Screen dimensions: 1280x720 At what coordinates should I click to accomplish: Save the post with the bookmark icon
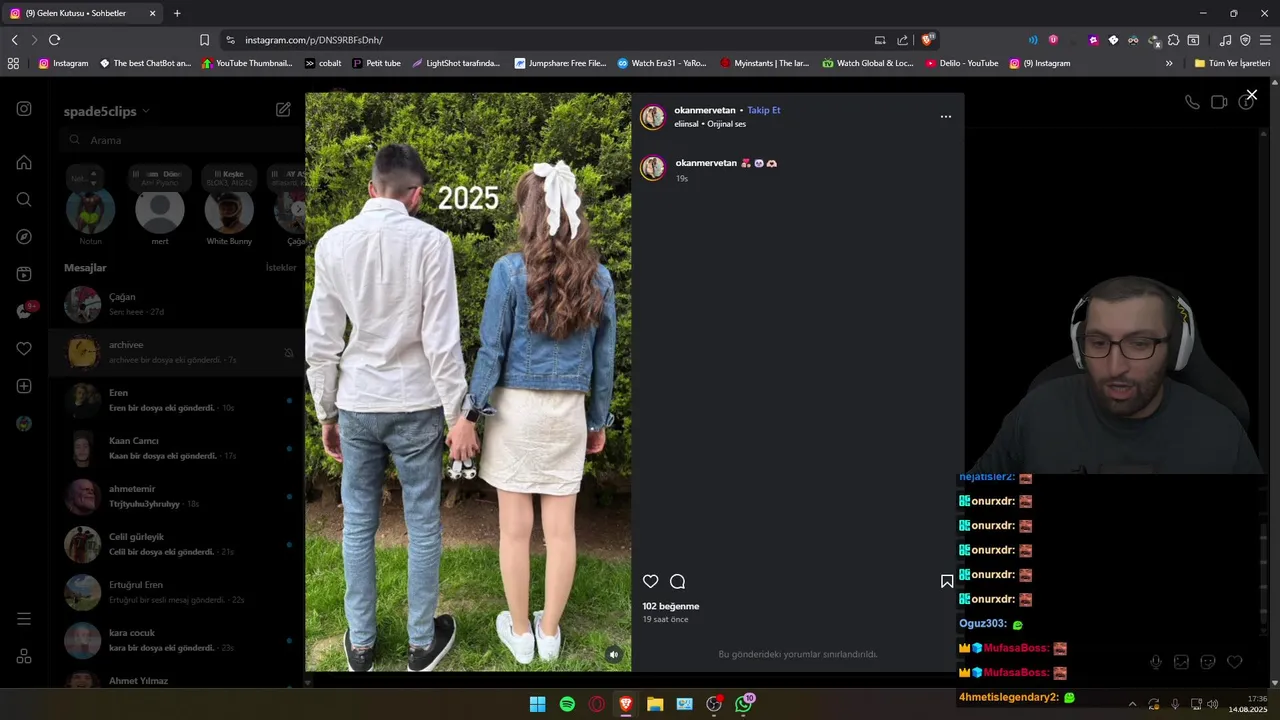pyautogui.click(x=947, y=581)
